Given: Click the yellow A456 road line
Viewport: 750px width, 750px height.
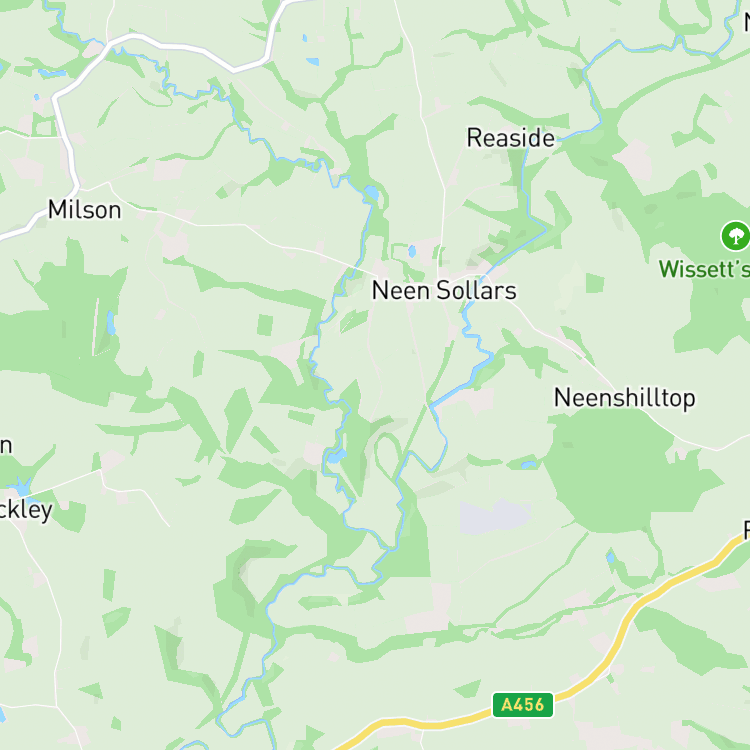Looking at the screenshot, I should 622,627.
